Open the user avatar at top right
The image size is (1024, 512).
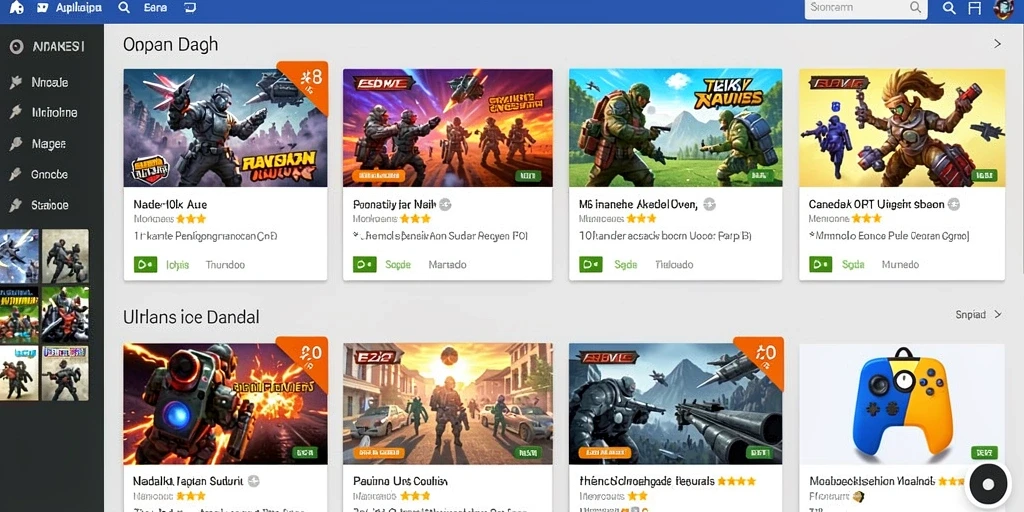point(1003,8)
